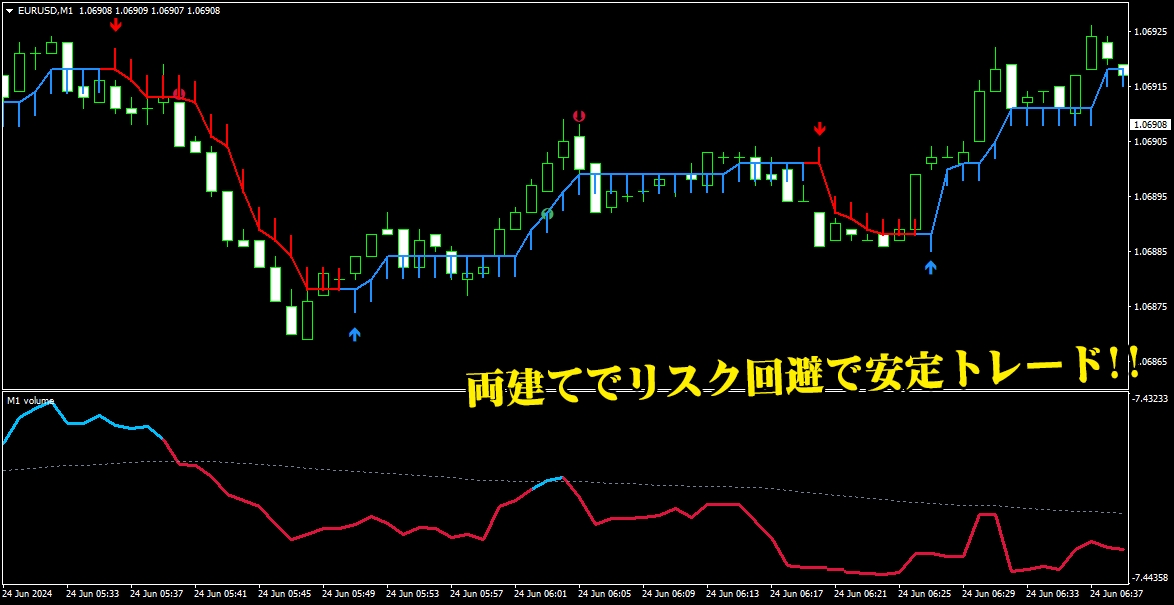Click the 24 Jun 06:33 time label
Viewport: 1174px width, 605px height.
1053,593
